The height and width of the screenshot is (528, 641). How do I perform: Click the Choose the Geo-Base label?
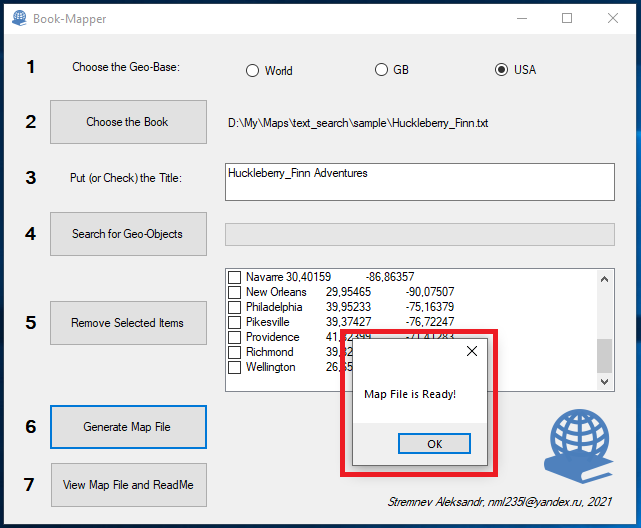click(126, 67)
